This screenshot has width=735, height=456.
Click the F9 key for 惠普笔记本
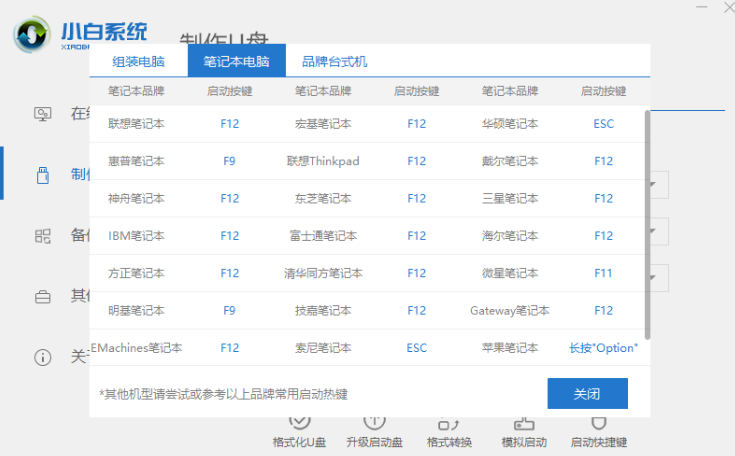(229, 161)
